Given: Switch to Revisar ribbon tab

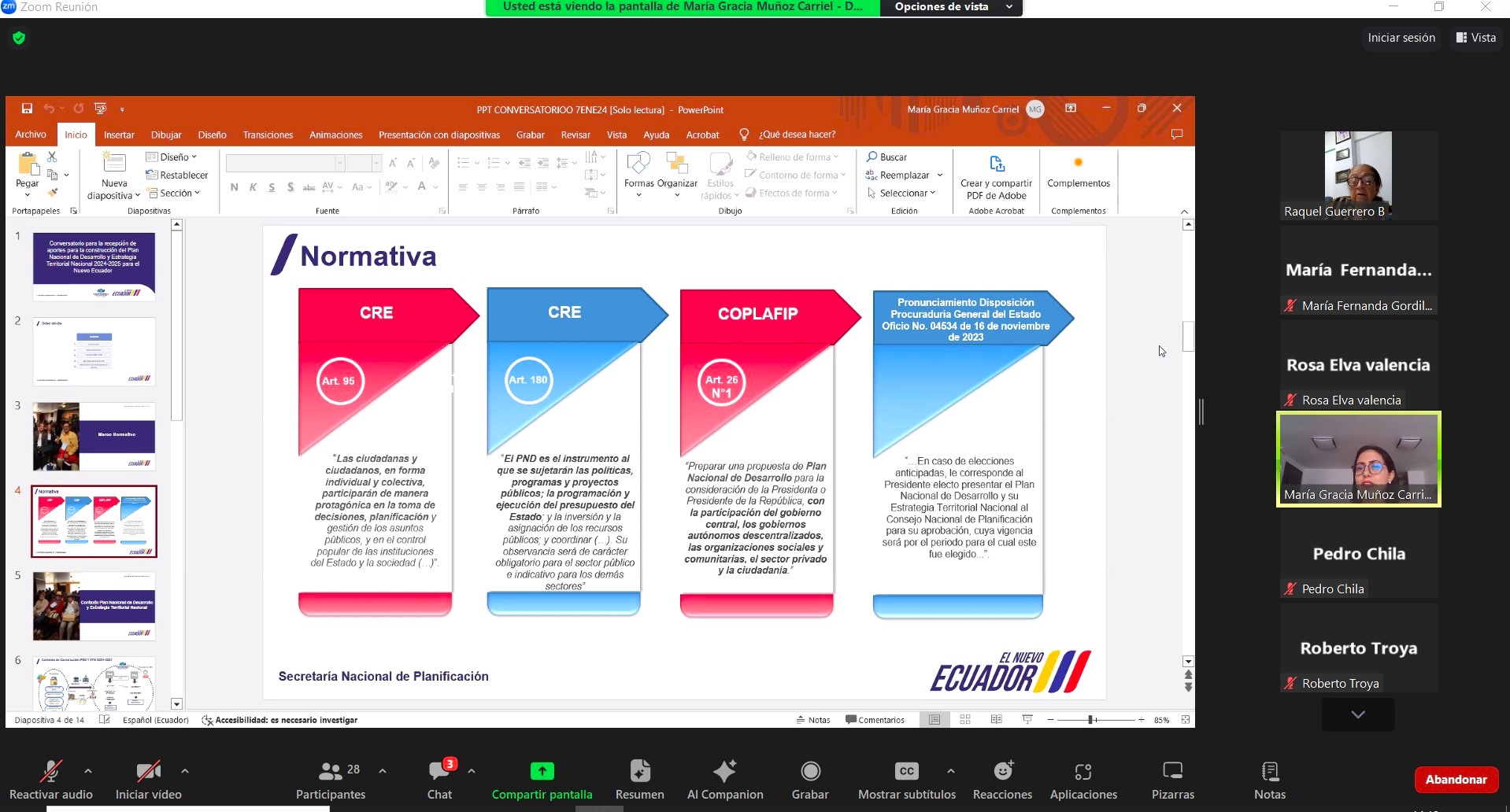Looking at the screenshot, I should 576,135.
